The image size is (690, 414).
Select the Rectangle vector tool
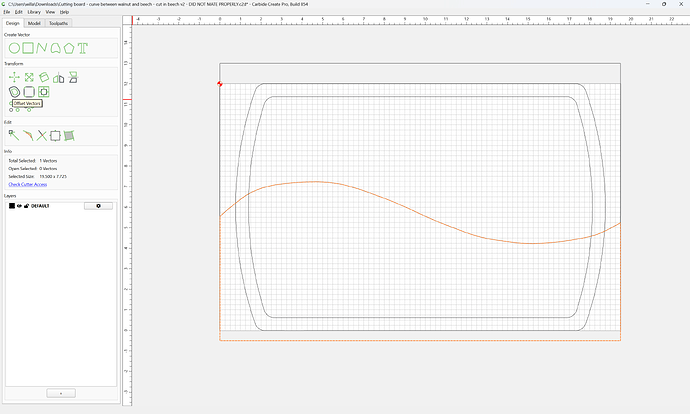click(28, 48)
